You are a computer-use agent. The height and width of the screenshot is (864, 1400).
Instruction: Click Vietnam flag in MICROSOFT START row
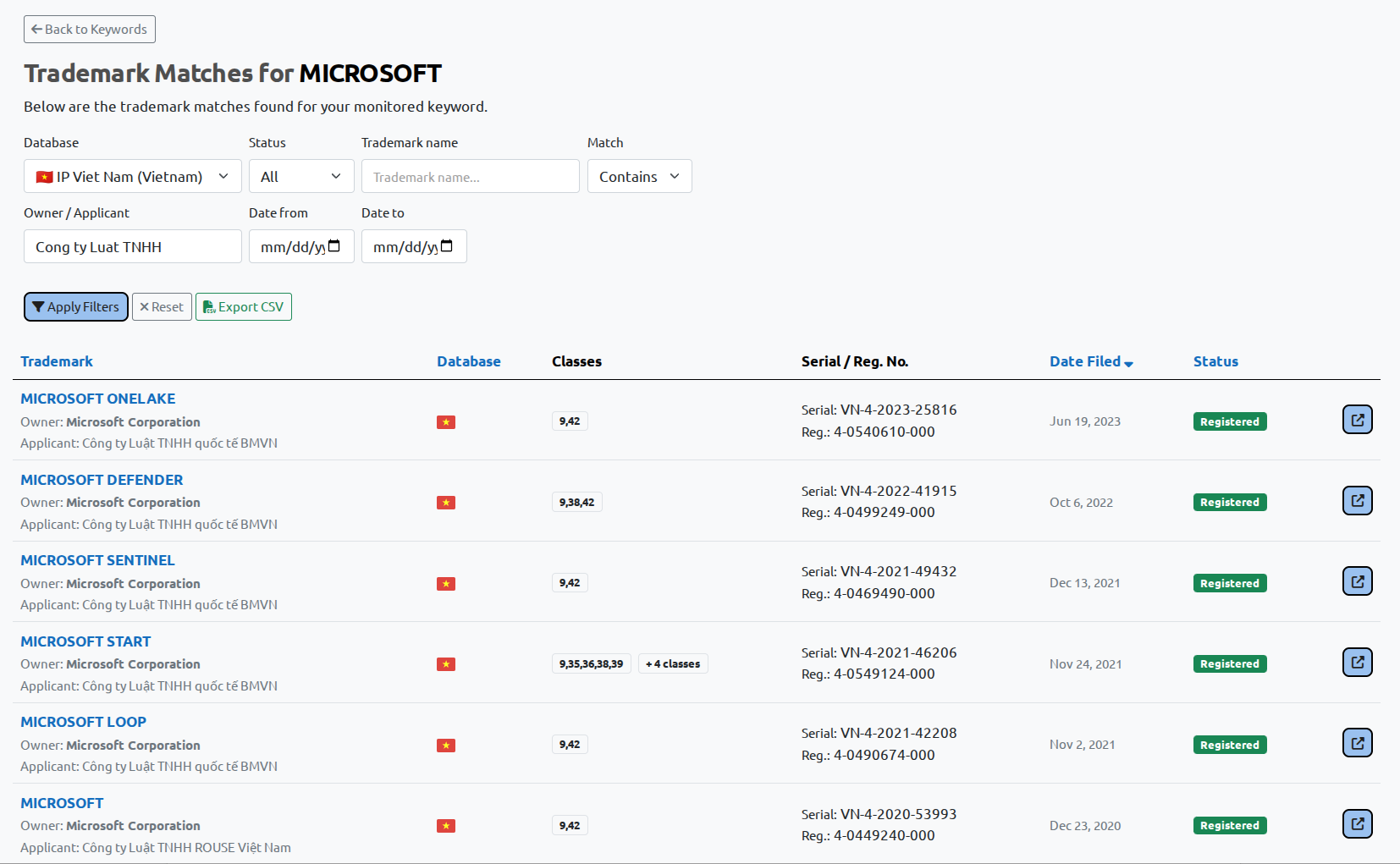click(x=446, y=664)
